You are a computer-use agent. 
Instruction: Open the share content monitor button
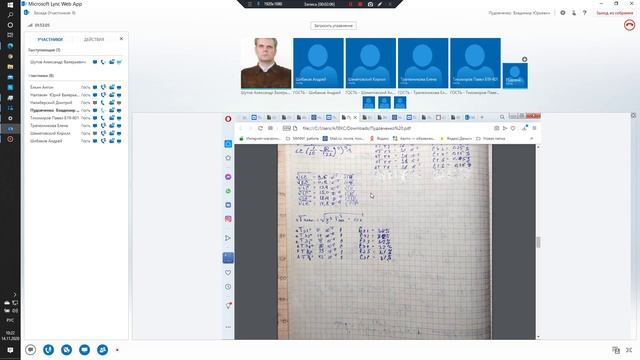pos(84,350)
